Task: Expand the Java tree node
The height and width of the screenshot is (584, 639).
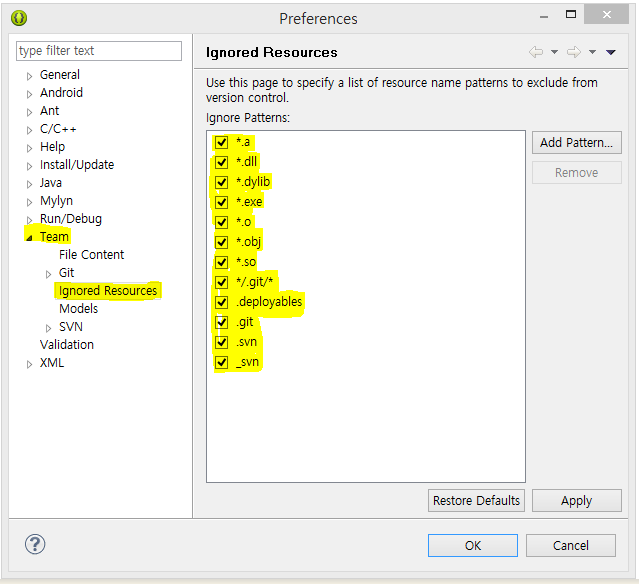Action: tap(29, 184)
